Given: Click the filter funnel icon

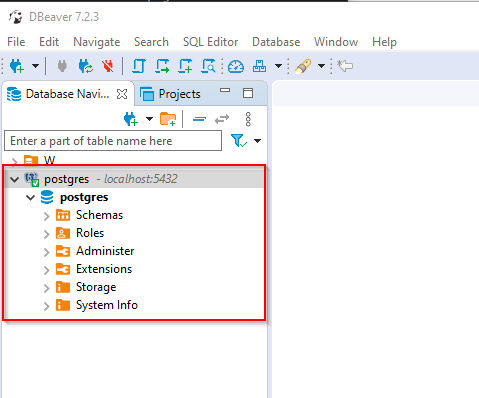Looking at the screenshot, I should pyautogui.click(x=239, y=140).
